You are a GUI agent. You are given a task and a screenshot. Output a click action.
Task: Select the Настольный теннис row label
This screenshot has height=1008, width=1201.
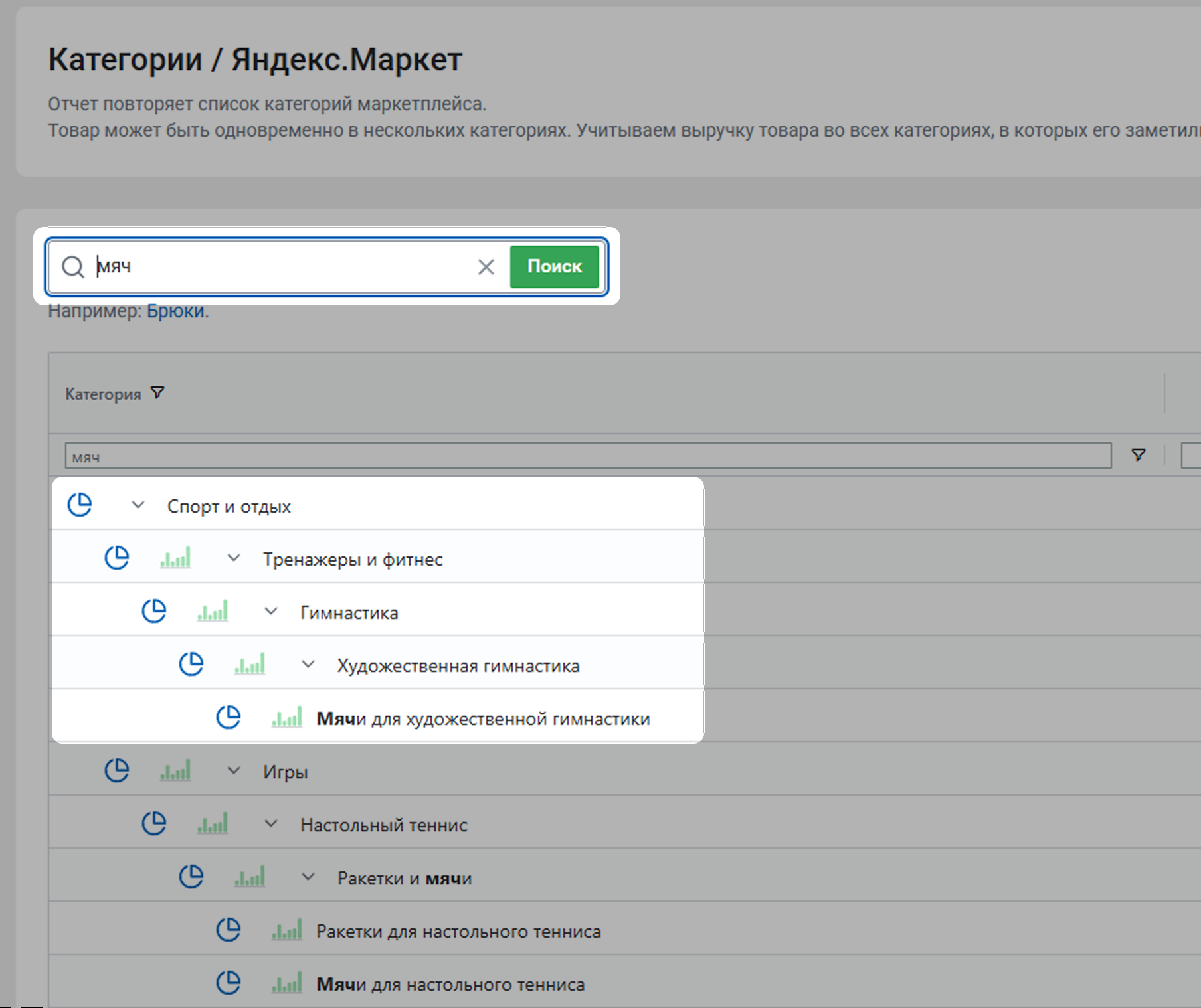pos(384,825)
